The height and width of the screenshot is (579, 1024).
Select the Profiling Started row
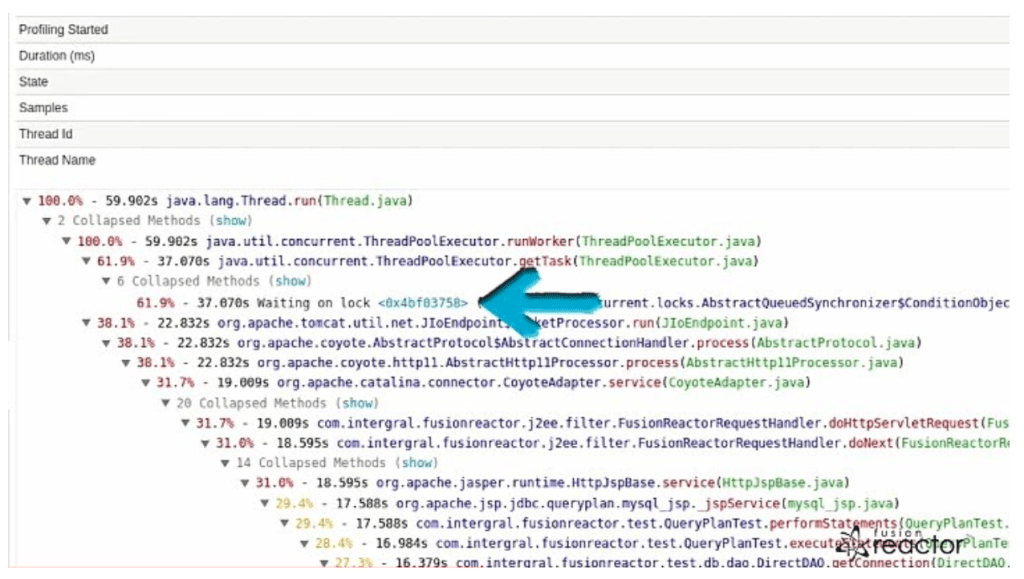tap(513, 30)
